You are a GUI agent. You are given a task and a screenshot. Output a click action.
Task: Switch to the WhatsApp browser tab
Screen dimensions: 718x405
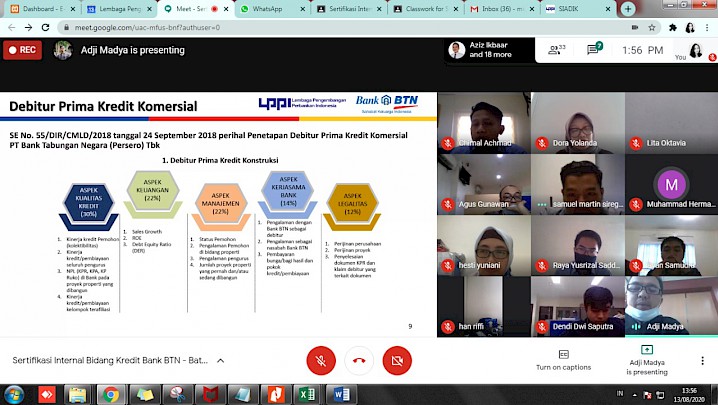coord(273,9)
